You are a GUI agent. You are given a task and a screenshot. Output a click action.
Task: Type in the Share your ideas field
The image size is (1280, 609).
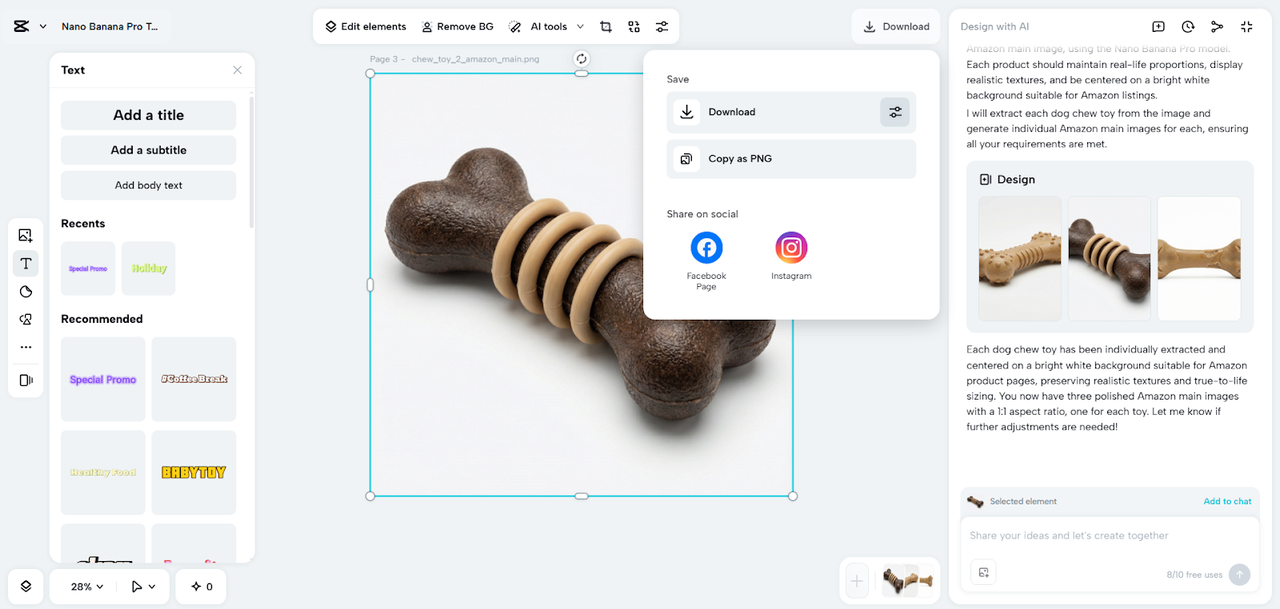[x=1100, y=536]
